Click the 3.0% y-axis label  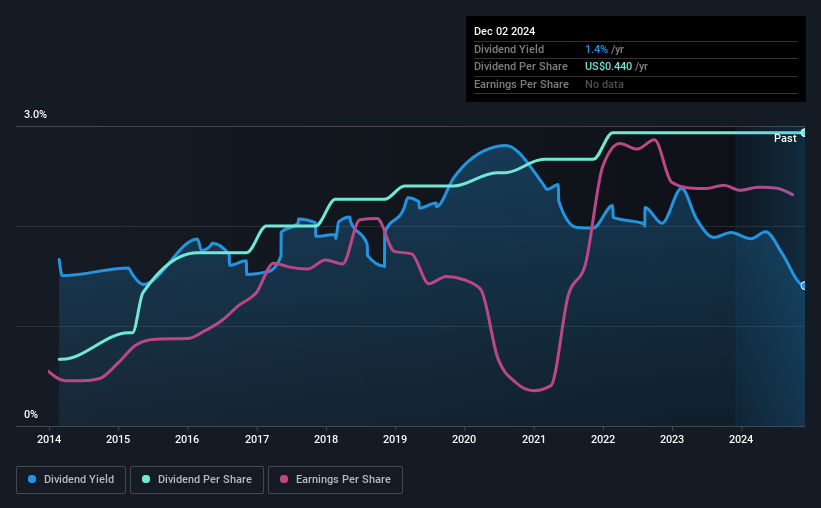point(35,114)
